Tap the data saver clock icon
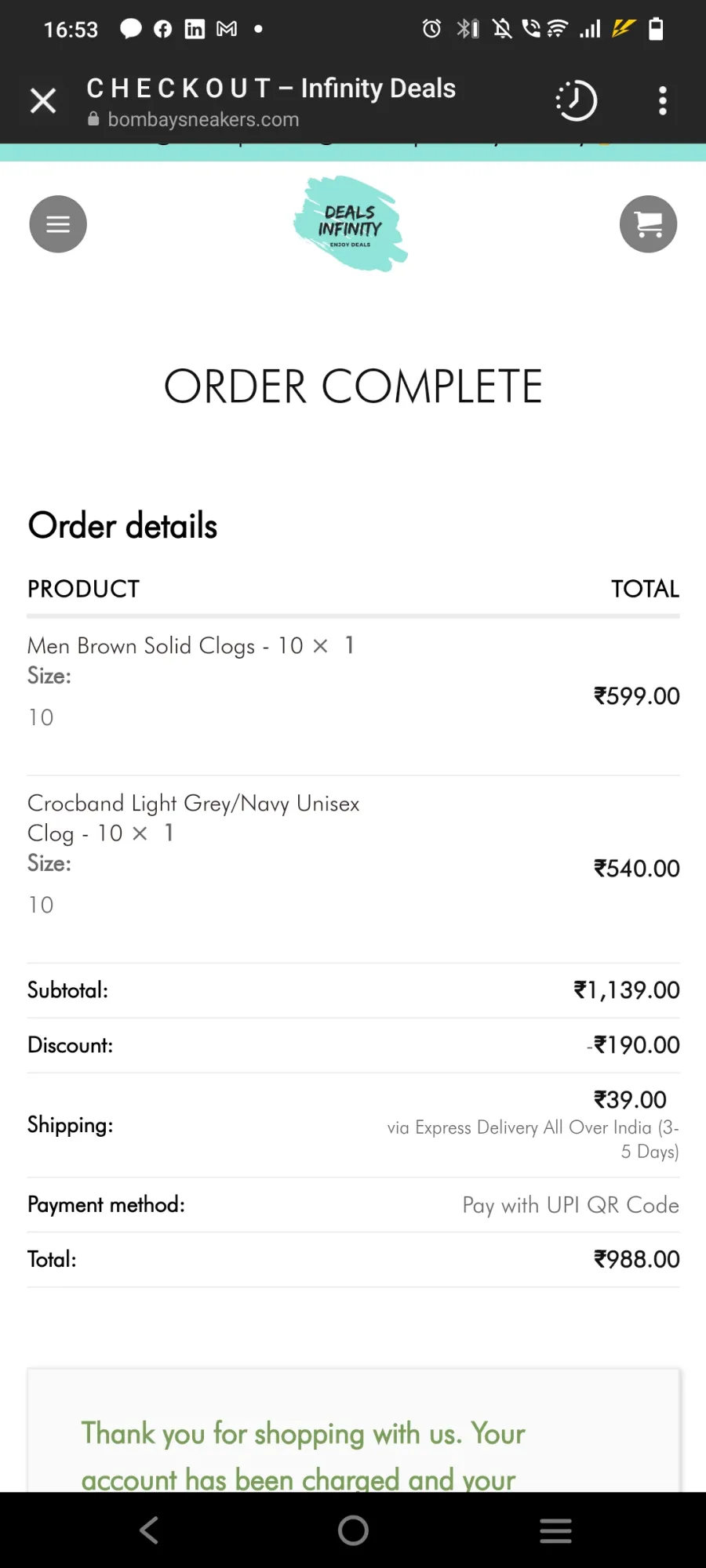706x1568 pixels. (577, 100)
